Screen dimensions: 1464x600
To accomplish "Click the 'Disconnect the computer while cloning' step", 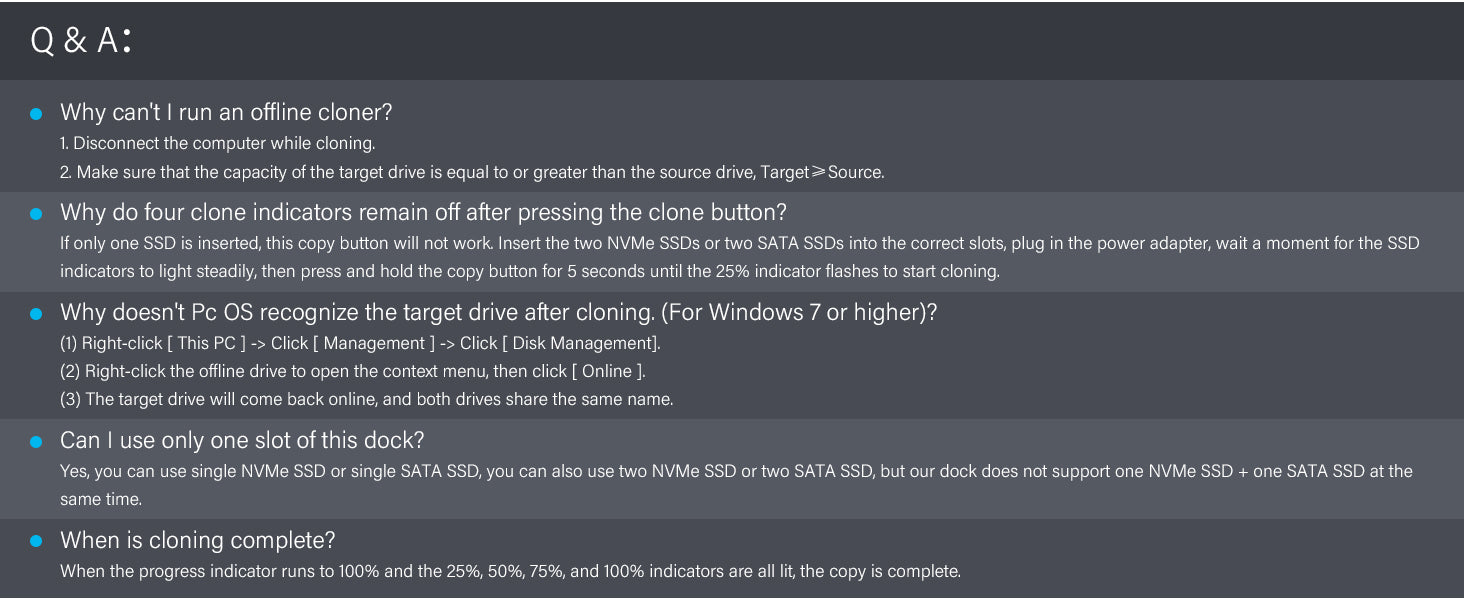I will [217, 143].
